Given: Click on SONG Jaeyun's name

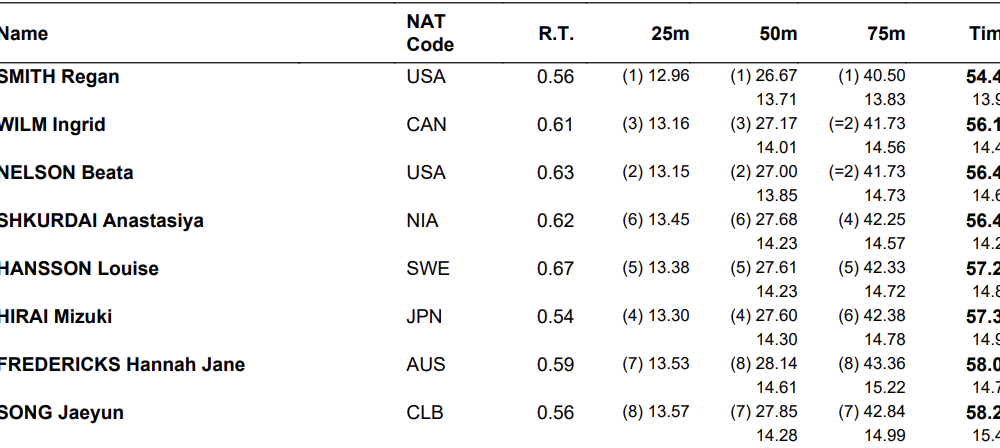Looking at the screenshot, I should (62, 413).
